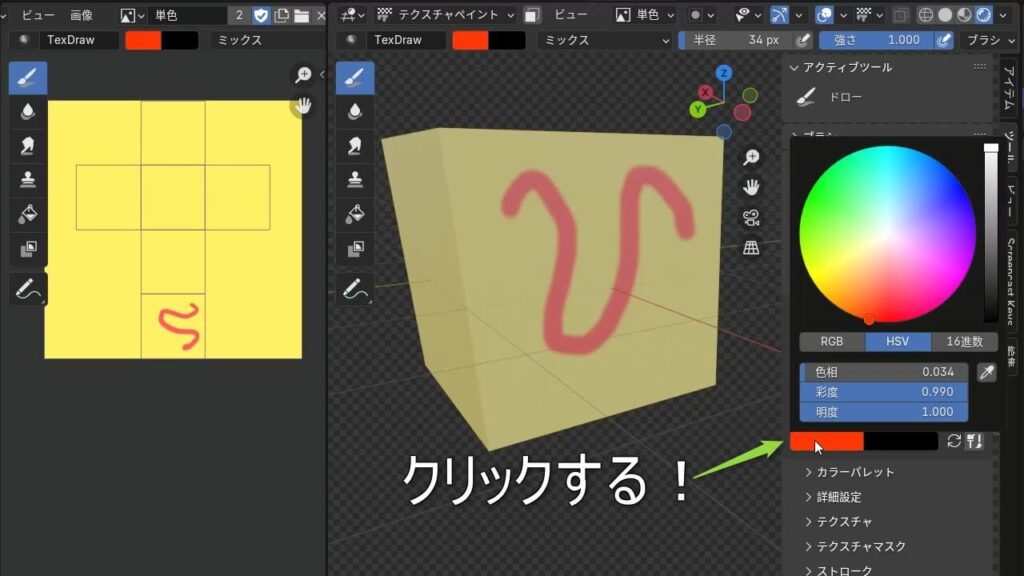1024x576 pixels.
Task: Expand the テクスチャマスク panel
Action: pyautogui.click(x=856, y=546)
